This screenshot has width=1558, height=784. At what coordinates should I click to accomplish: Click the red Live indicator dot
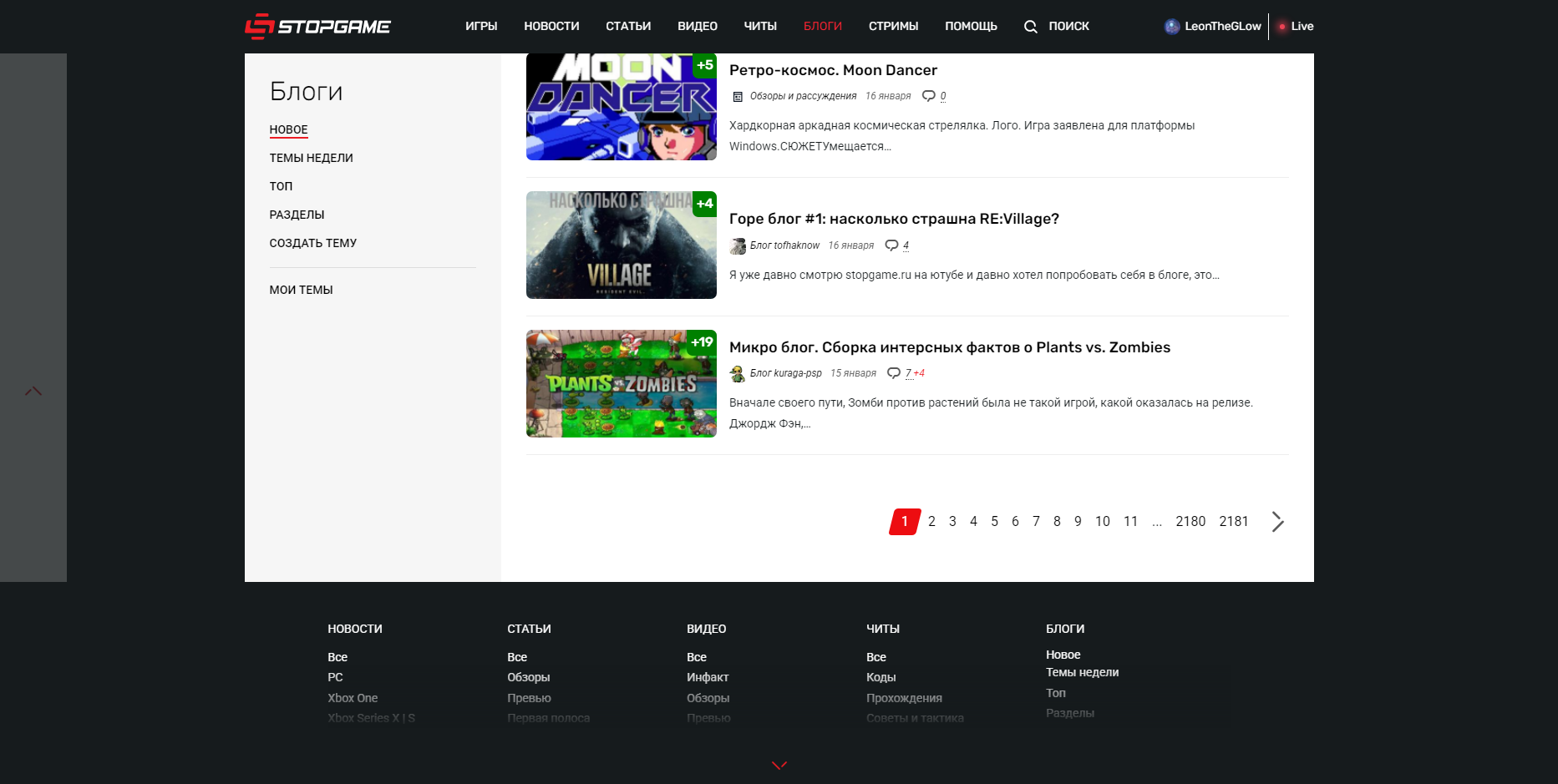tap(1282, 27)
